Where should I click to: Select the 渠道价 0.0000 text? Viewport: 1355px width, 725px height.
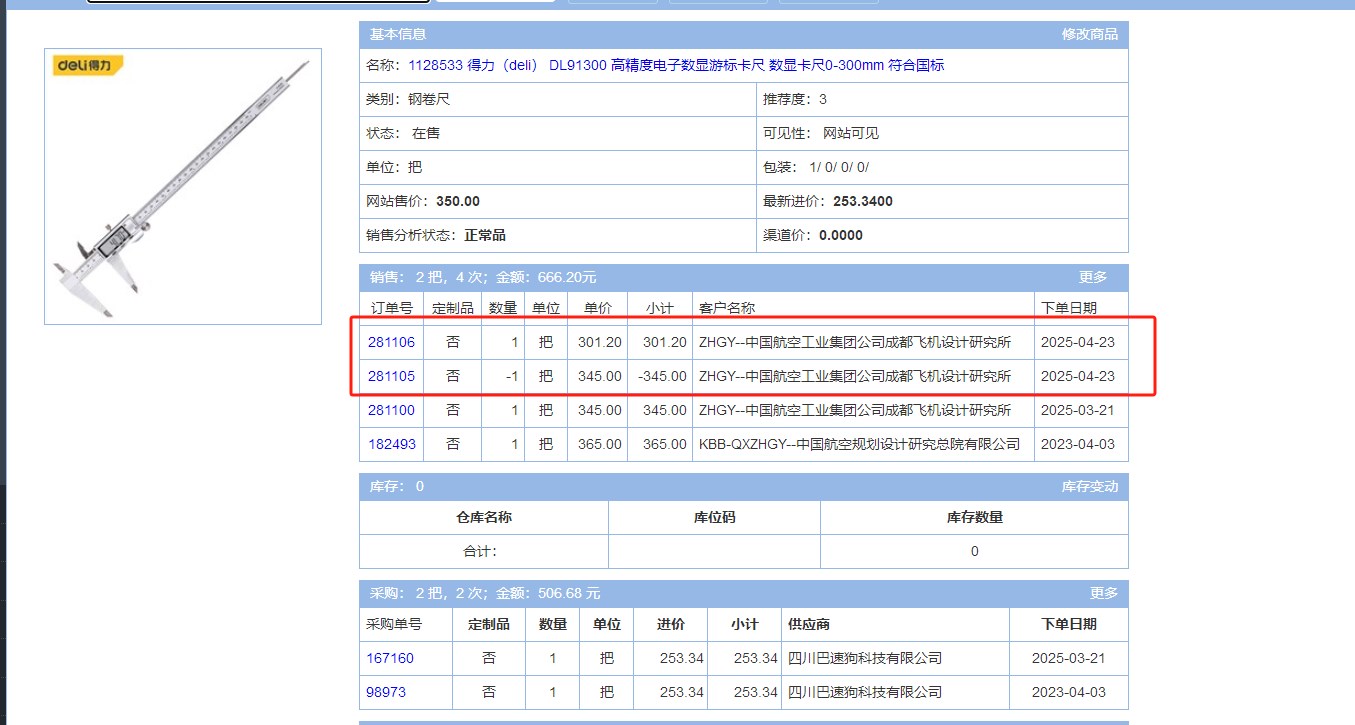[813, 235]
